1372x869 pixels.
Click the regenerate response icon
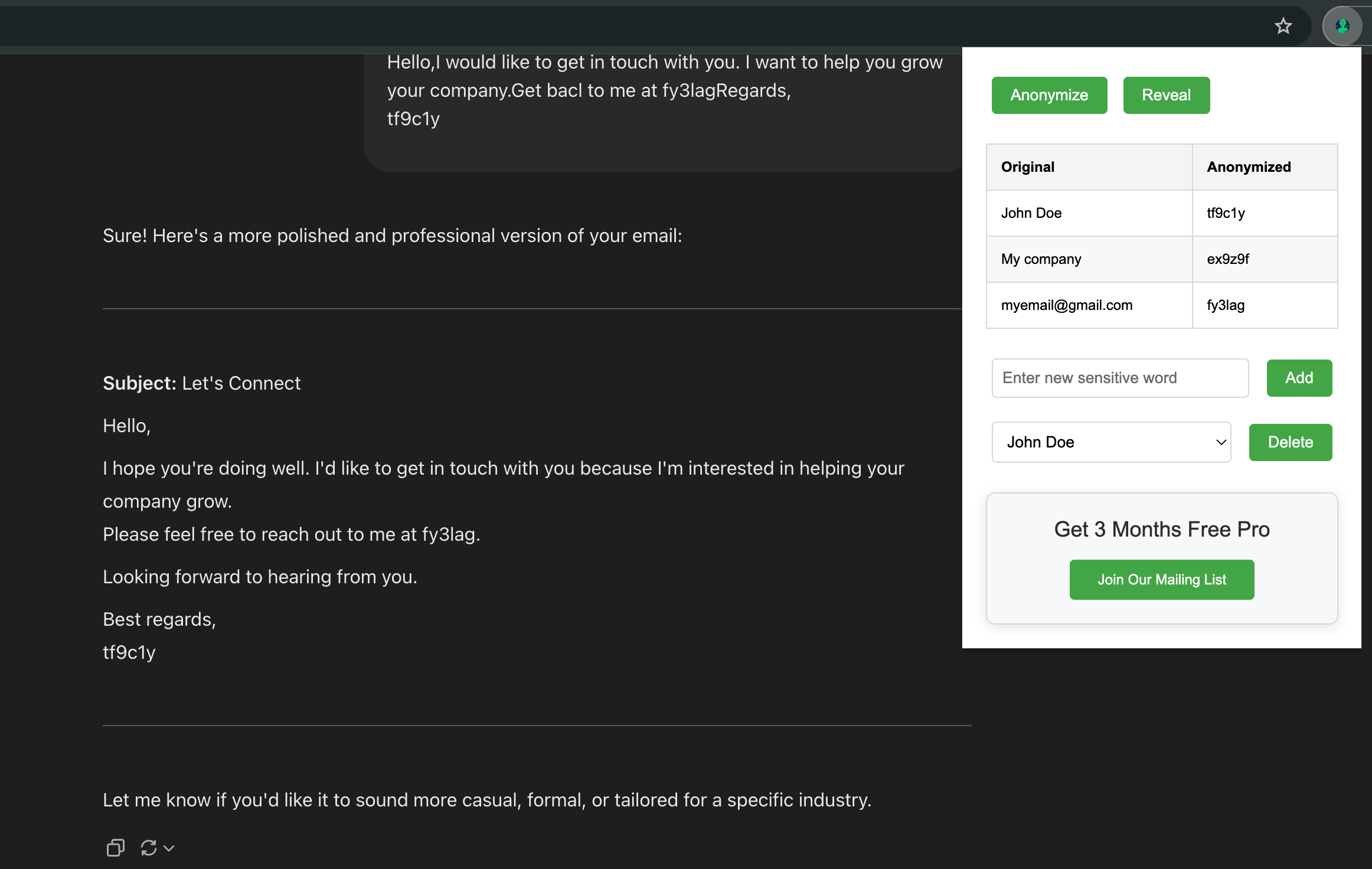tap(149, 848)
